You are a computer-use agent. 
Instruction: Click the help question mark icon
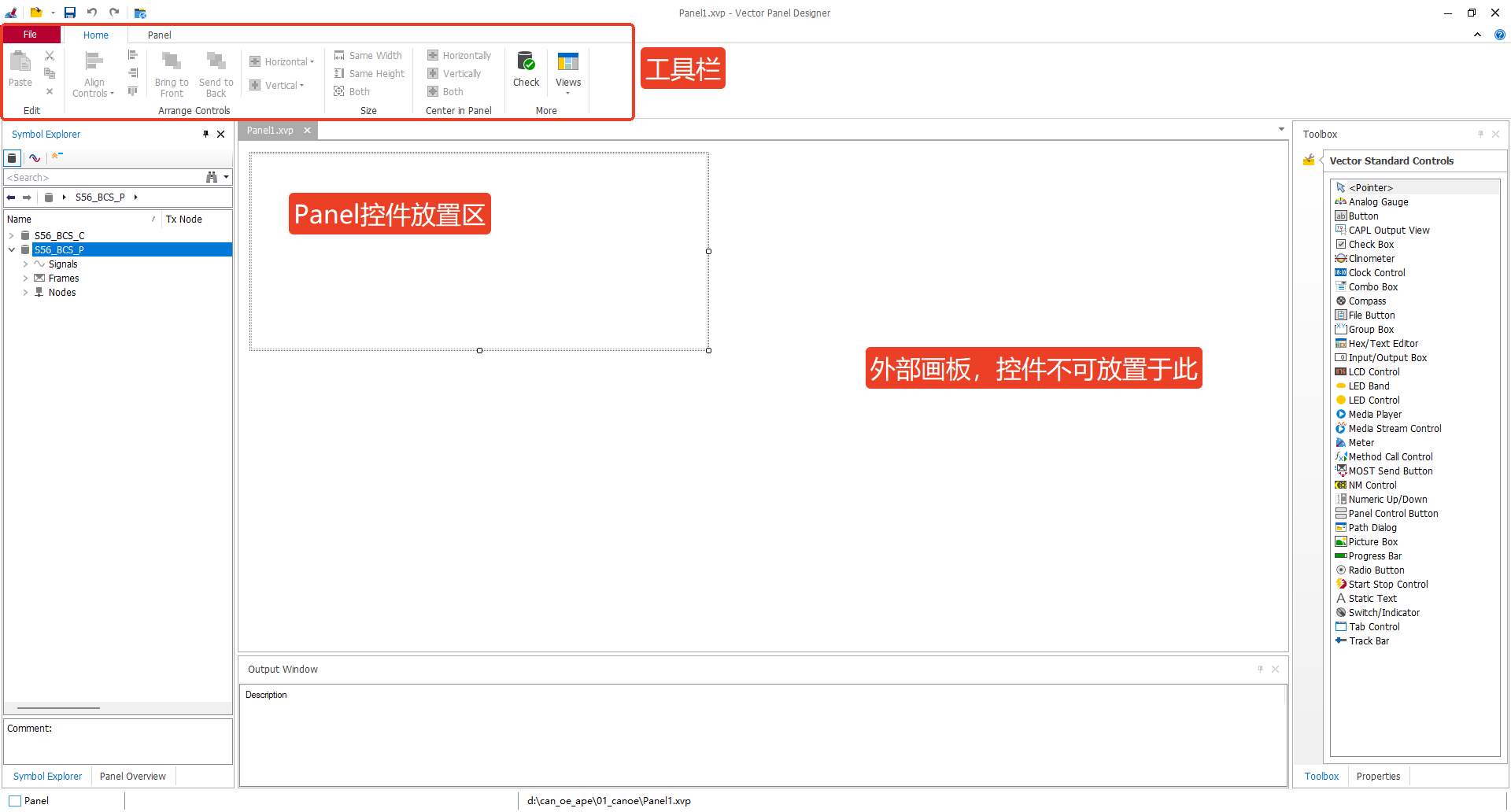tap(1499, 35)
